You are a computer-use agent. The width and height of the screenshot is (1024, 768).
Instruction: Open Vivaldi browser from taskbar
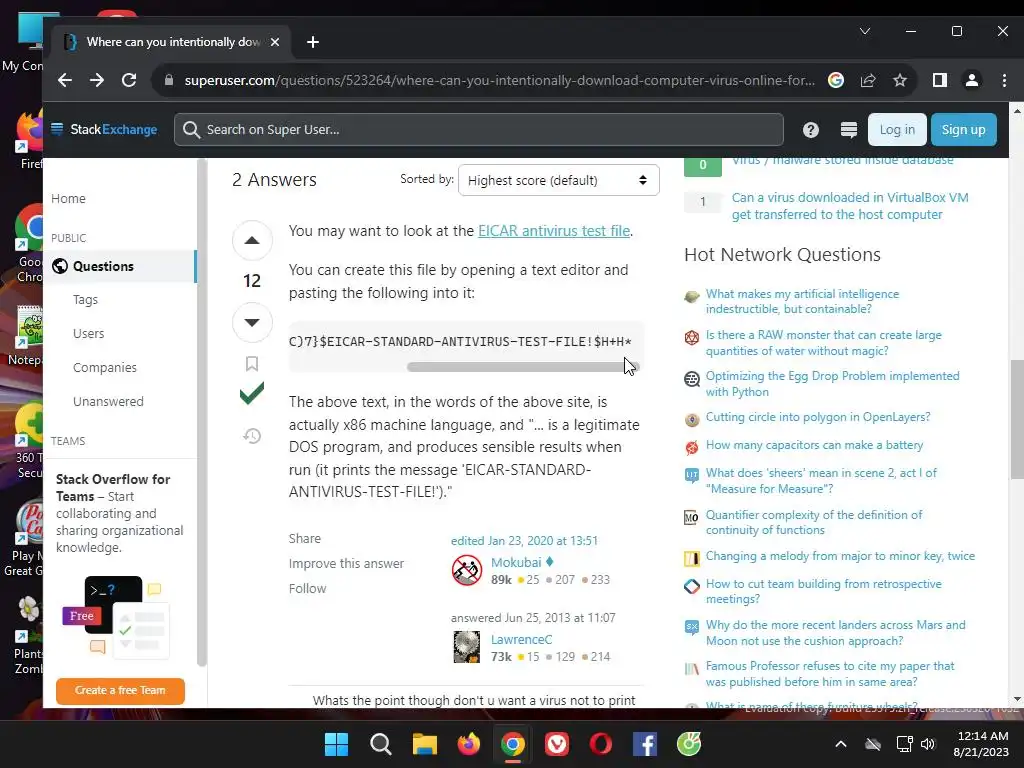point(556,744)
